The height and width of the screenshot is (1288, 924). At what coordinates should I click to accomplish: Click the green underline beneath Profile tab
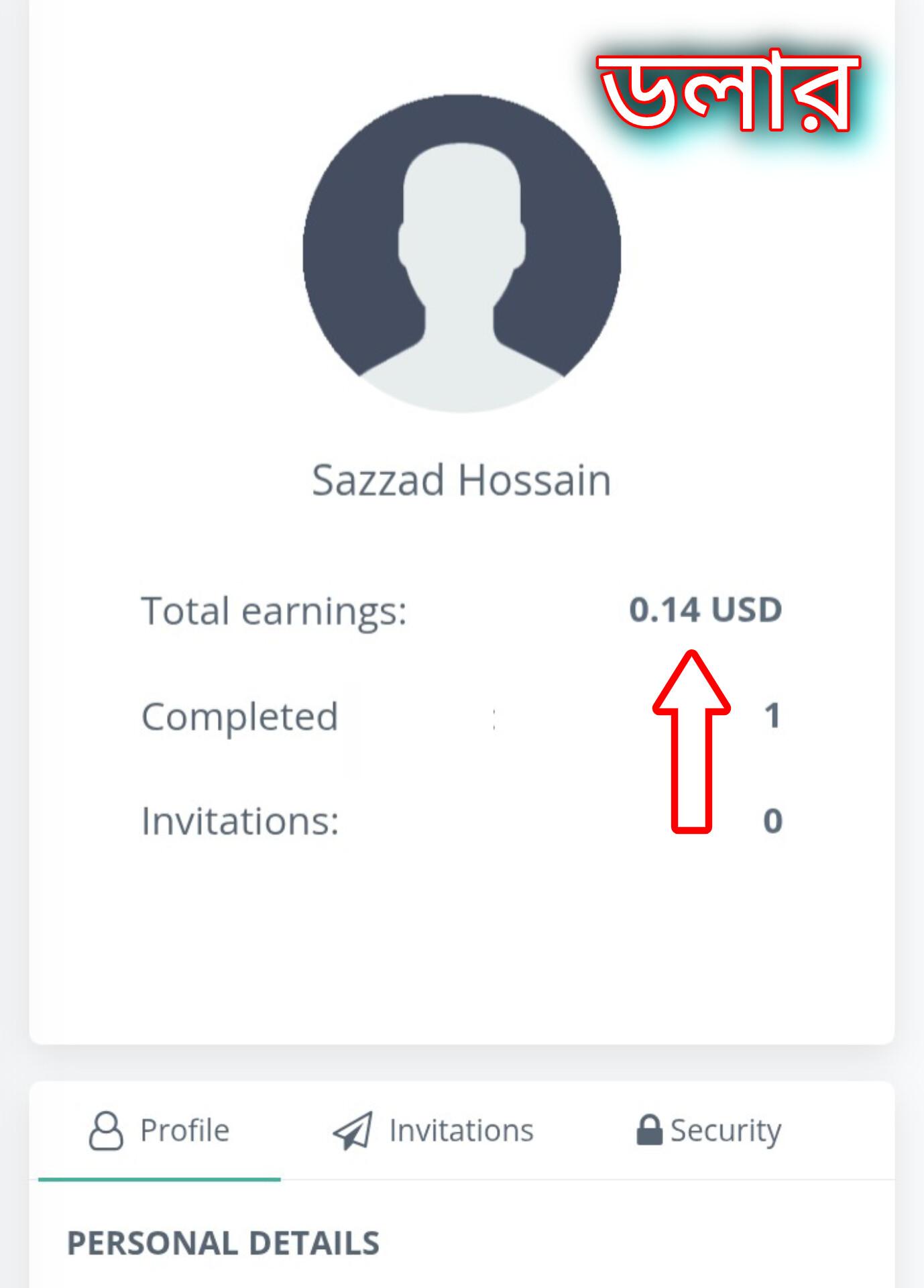pos(160,1179)
